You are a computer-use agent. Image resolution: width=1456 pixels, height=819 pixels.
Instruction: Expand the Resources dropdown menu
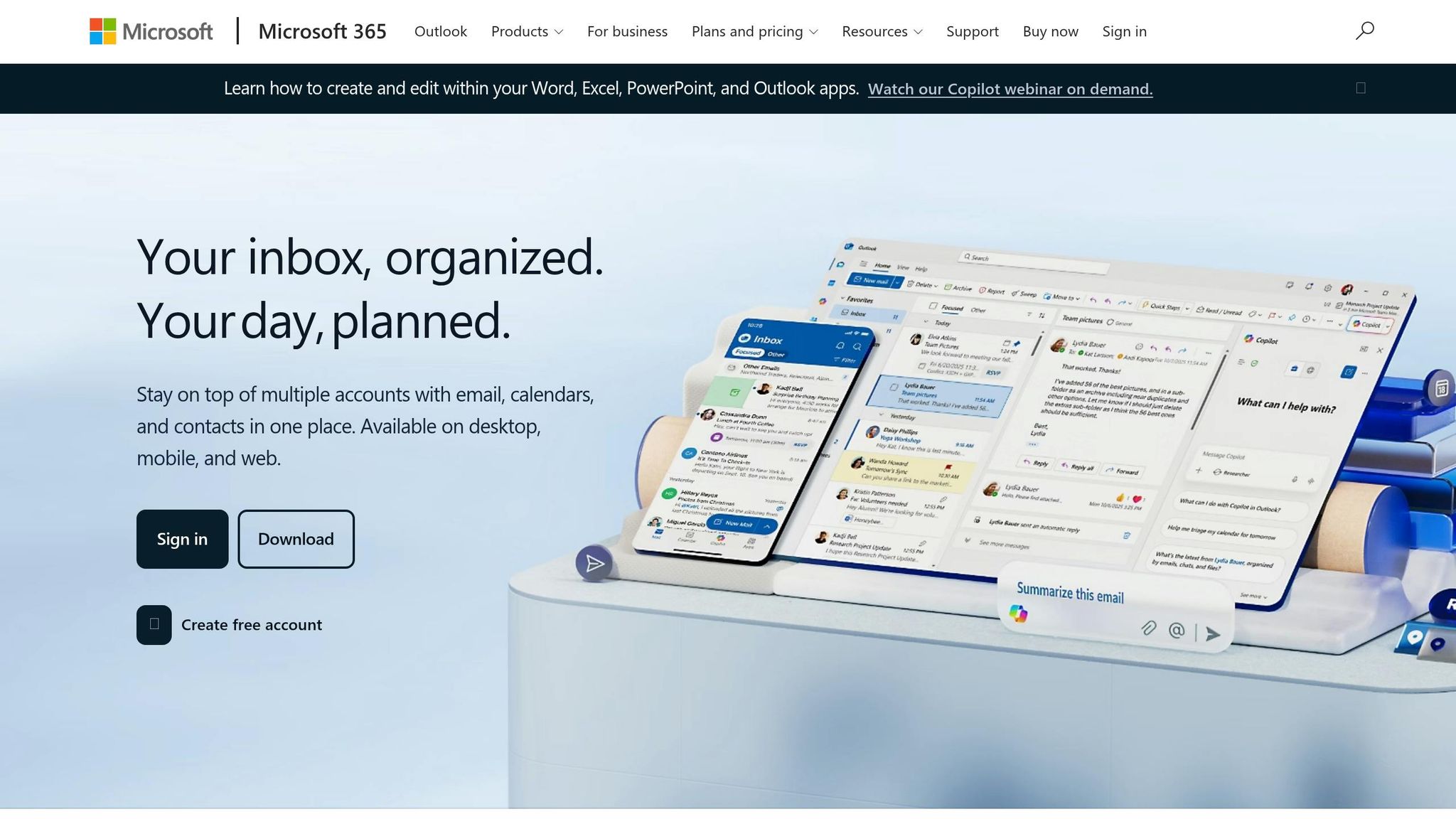(882, 31)
